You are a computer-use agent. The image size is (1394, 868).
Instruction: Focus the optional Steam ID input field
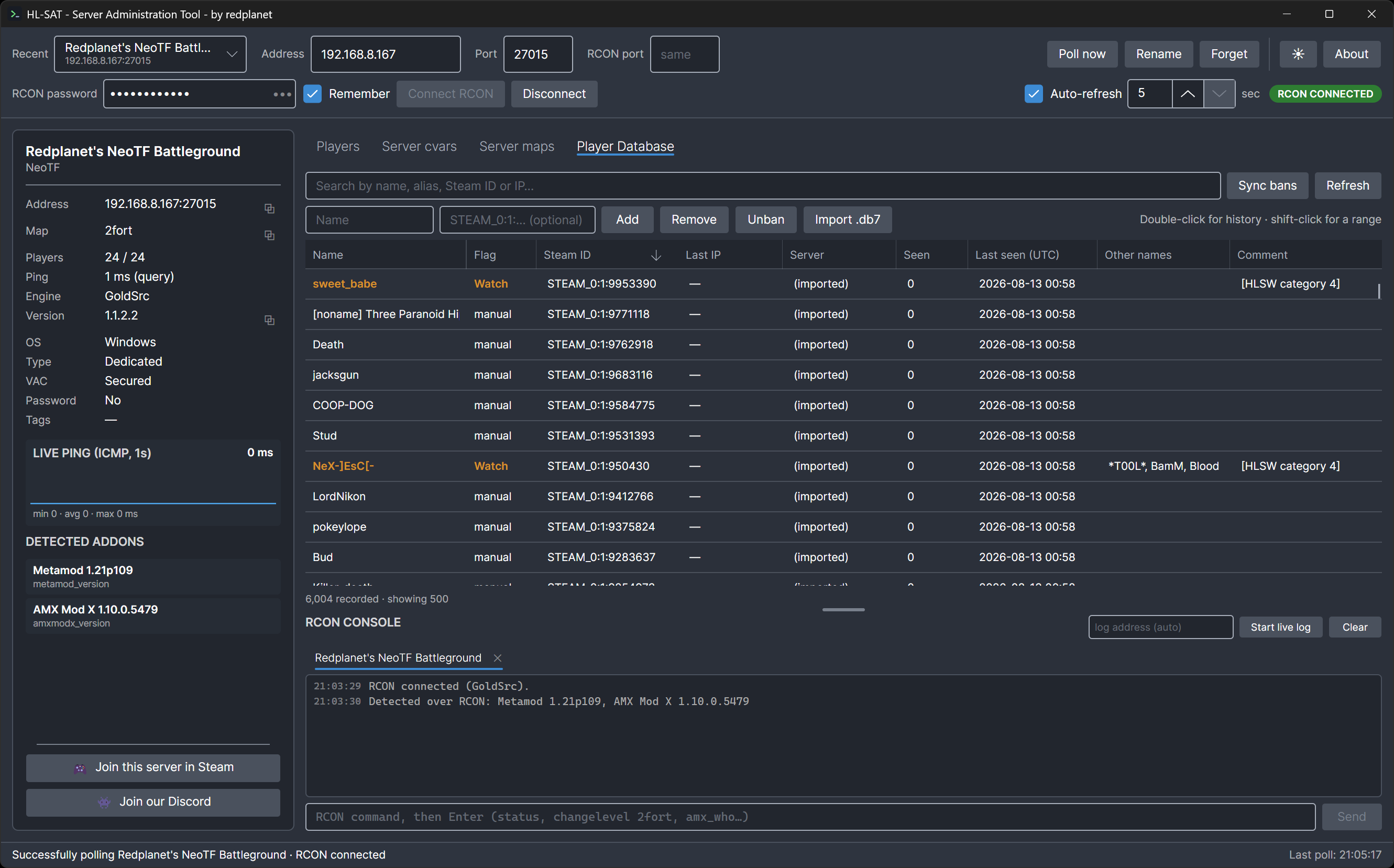click(x=517, y=219)
